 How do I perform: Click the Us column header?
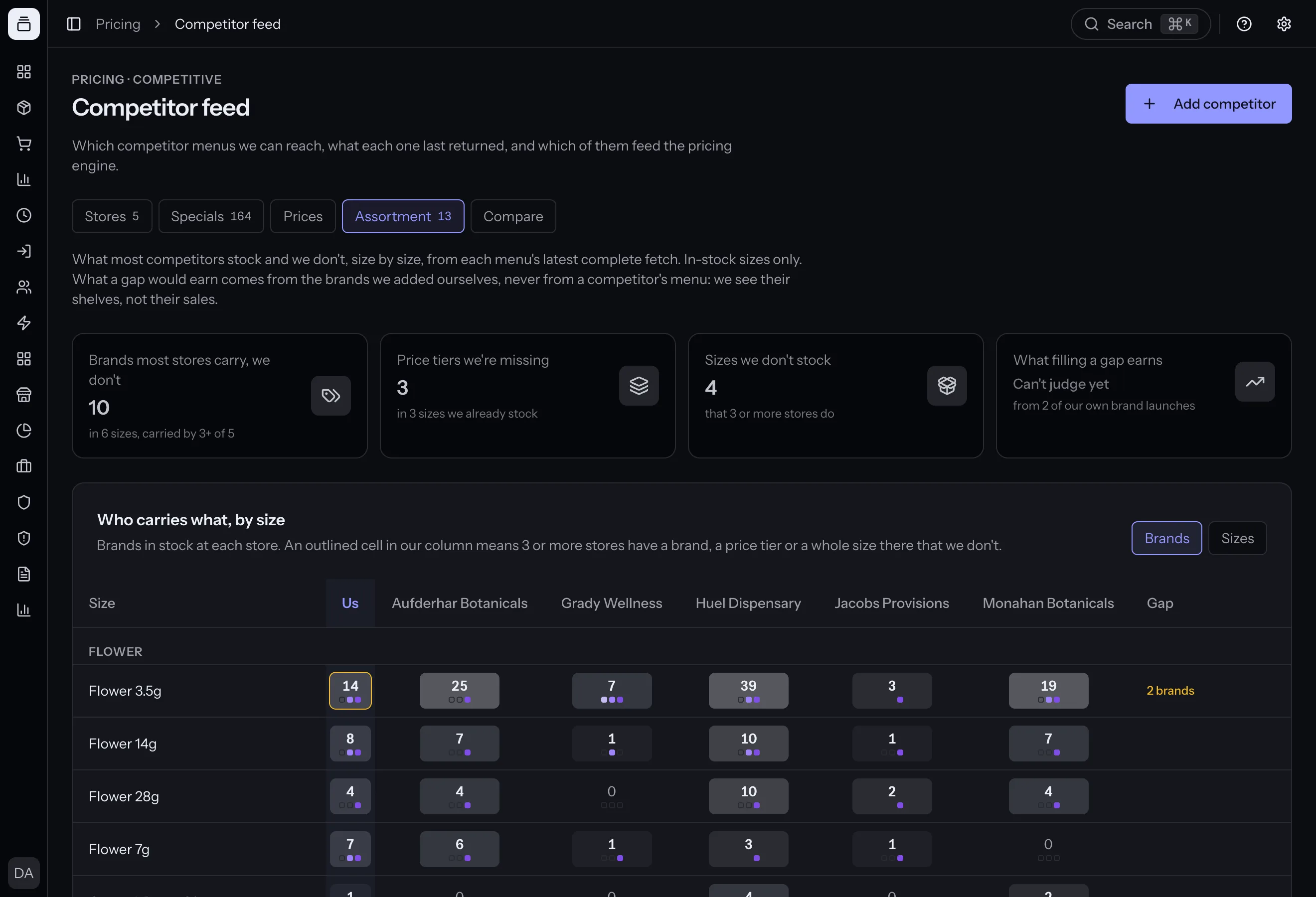point(350,603)
